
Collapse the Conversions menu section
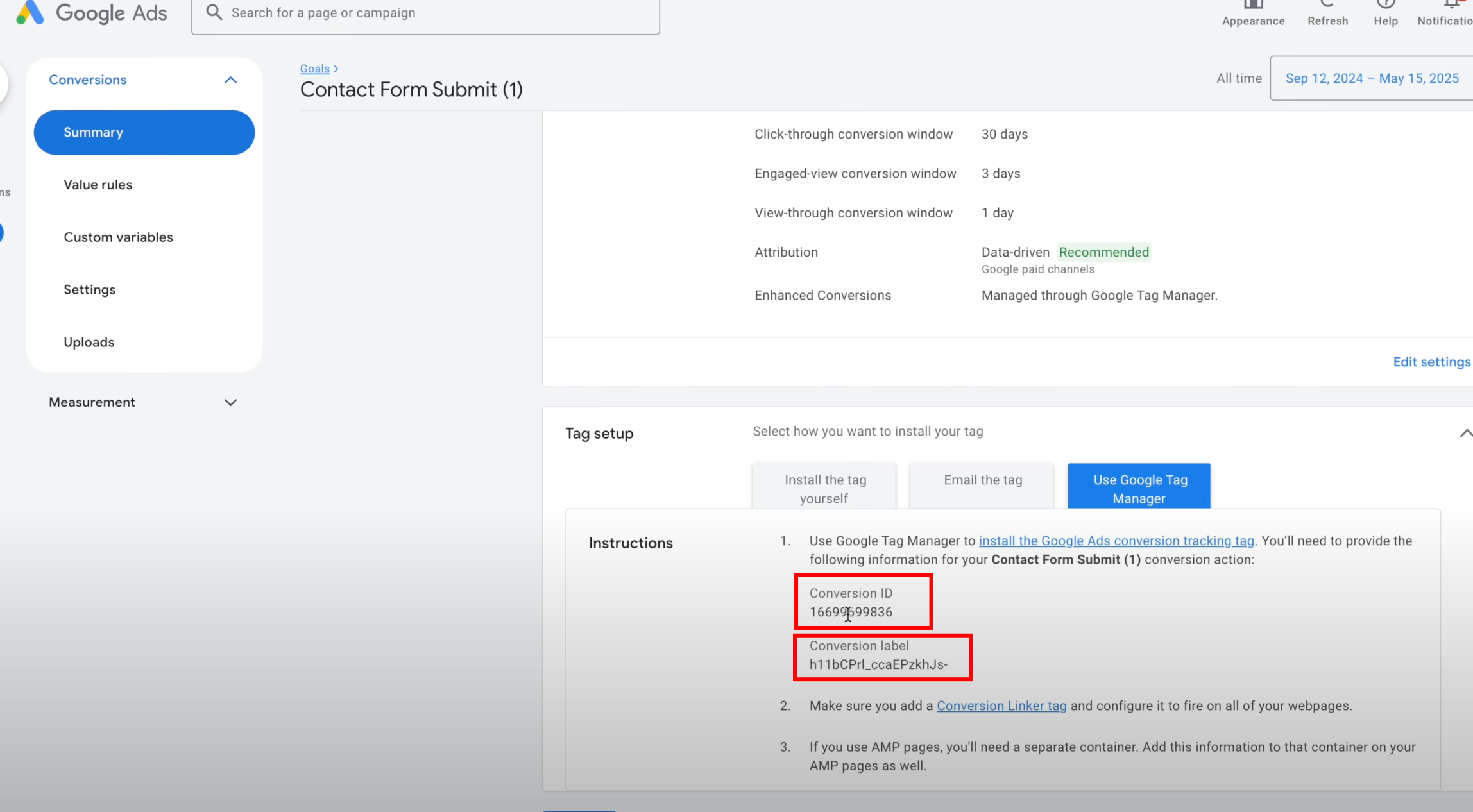point(230,80)
